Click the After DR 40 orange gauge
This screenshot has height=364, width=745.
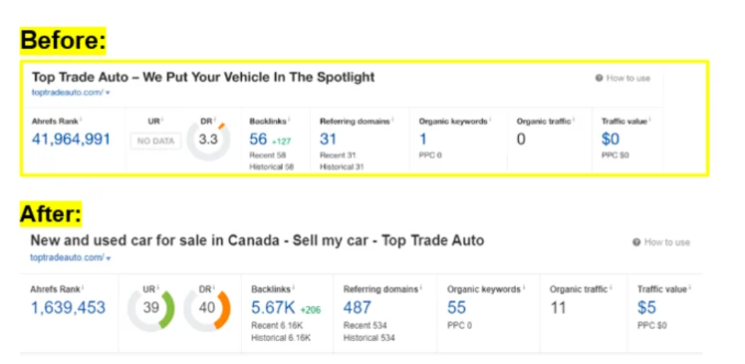tap(207, 309)
